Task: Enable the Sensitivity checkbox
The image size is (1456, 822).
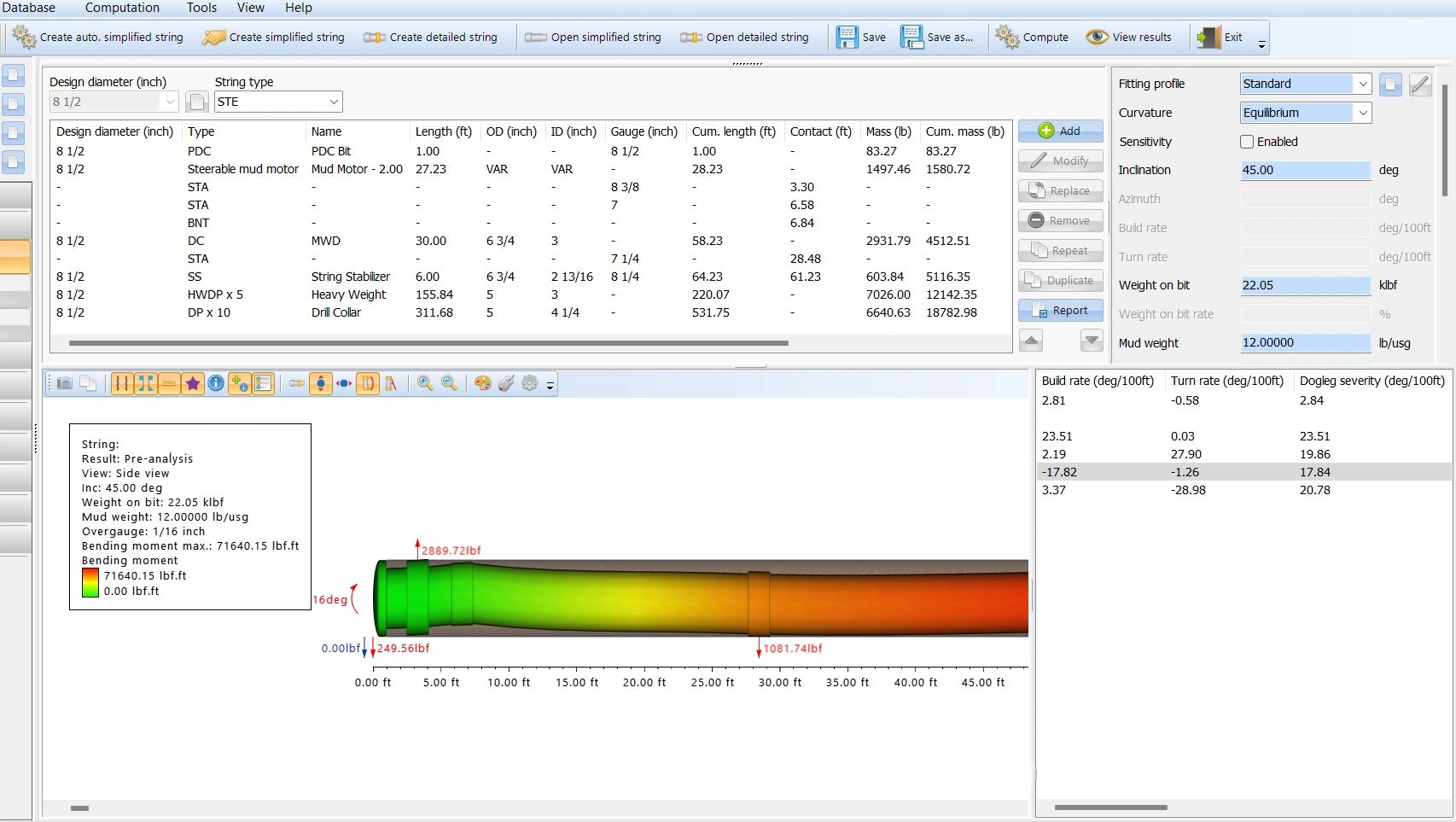Action: (1247, 142)
